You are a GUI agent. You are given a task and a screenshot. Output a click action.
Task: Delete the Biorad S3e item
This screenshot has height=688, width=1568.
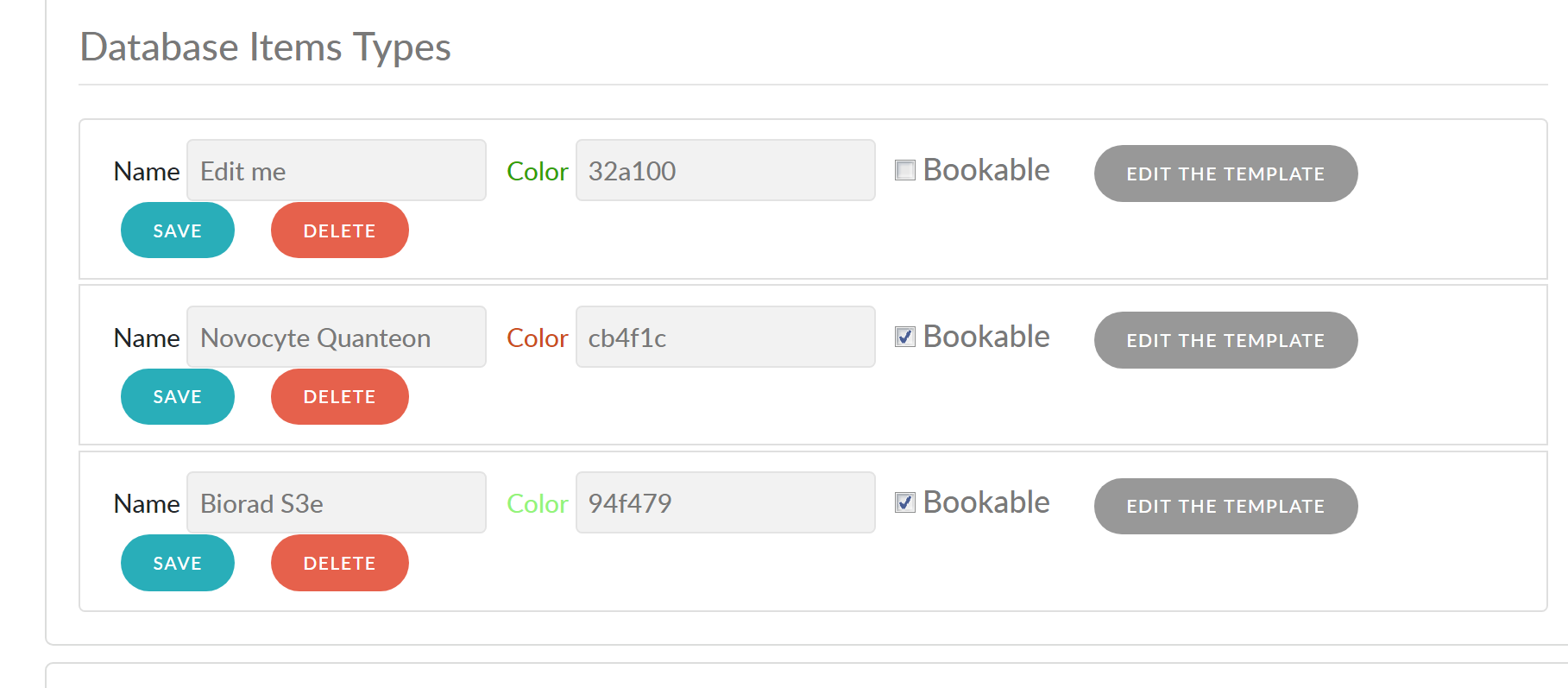pos(339,563)
